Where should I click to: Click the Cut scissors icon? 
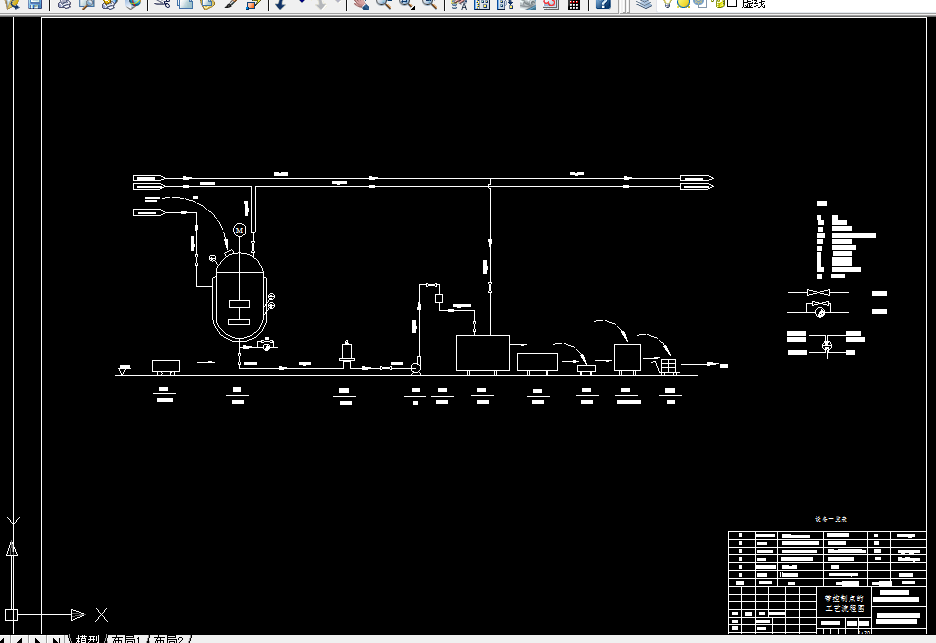tap(162, 4)
